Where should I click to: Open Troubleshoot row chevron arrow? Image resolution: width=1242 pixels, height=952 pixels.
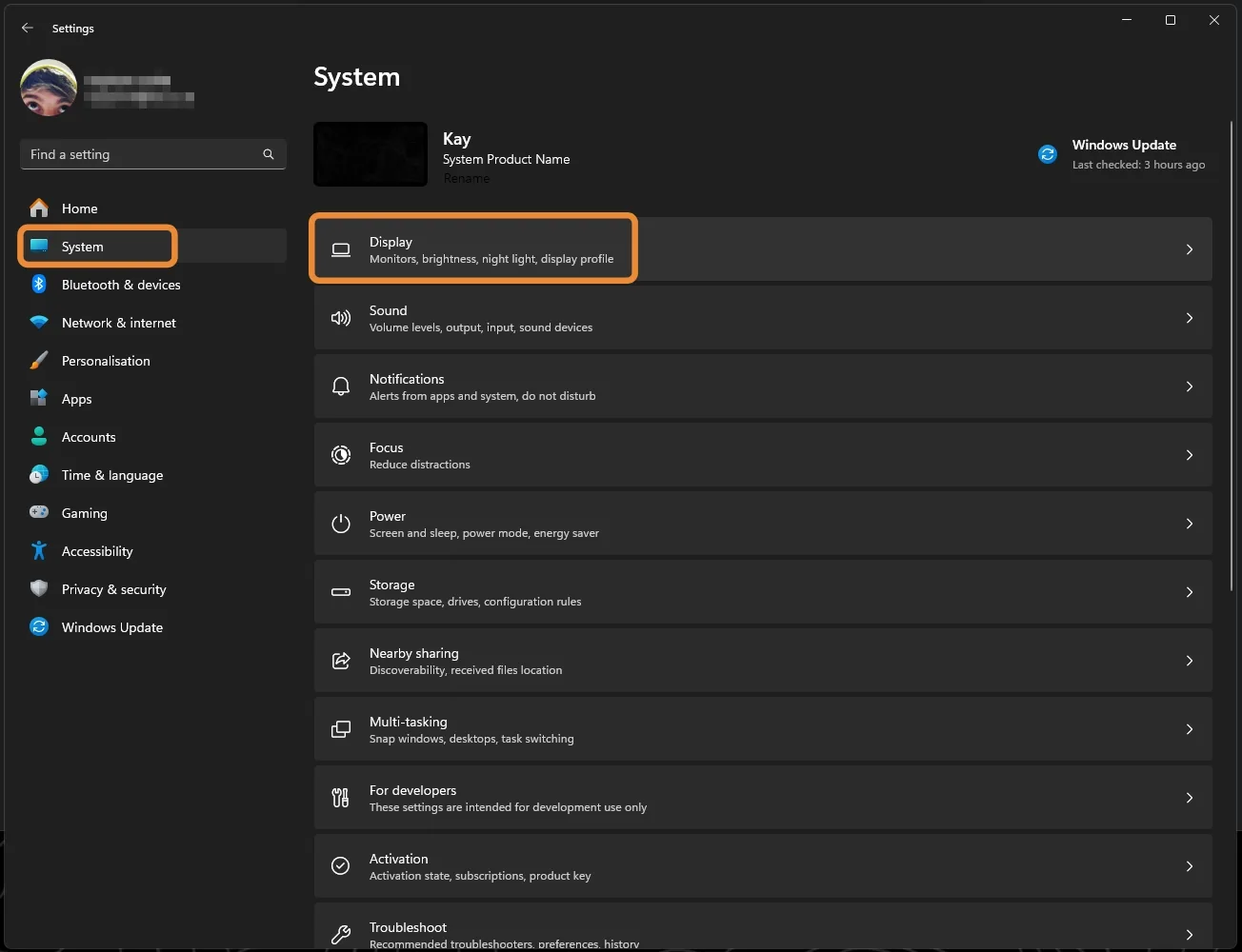[x=1190, y=935]
